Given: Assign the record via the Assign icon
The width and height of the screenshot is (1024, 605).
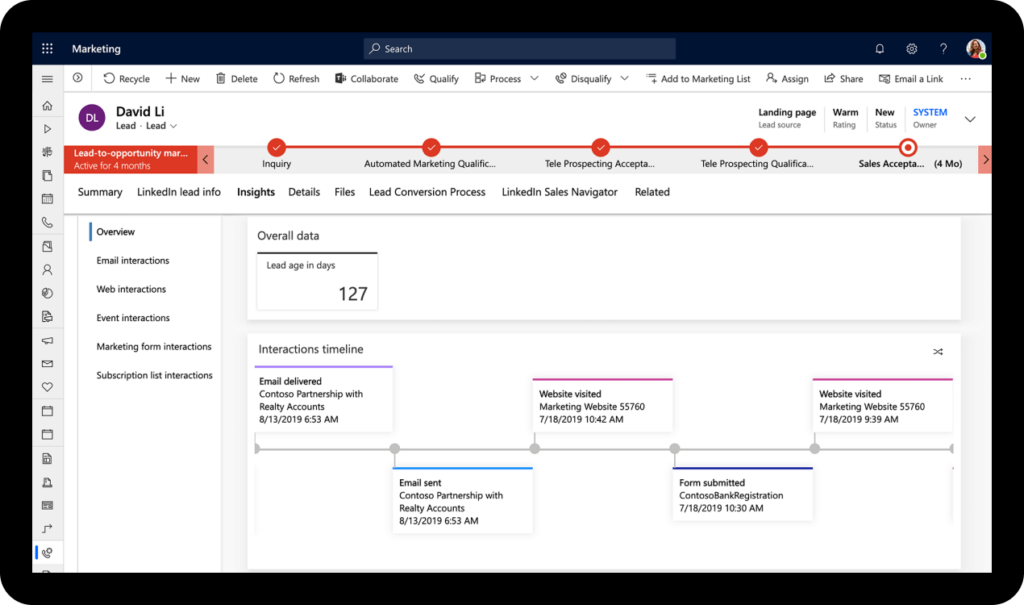Looking at the screenshot, I should click(787, 78).
